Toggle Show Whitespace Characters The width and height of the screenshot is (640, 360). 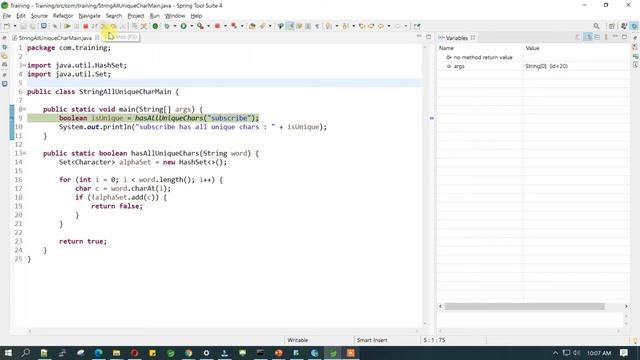coord(317,26)
